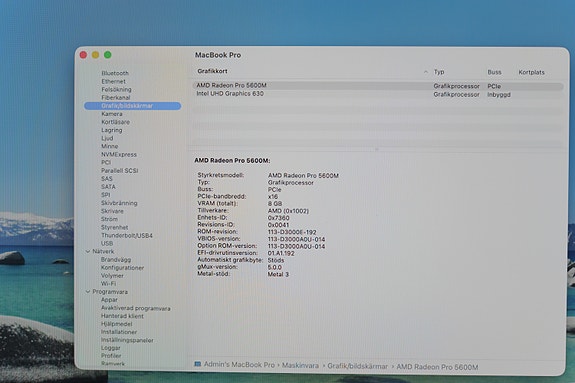Image resolution: width=575 pixels, height=383 pixels.
Task: Open Installationer in the sidebar
Action: point(119,332)
